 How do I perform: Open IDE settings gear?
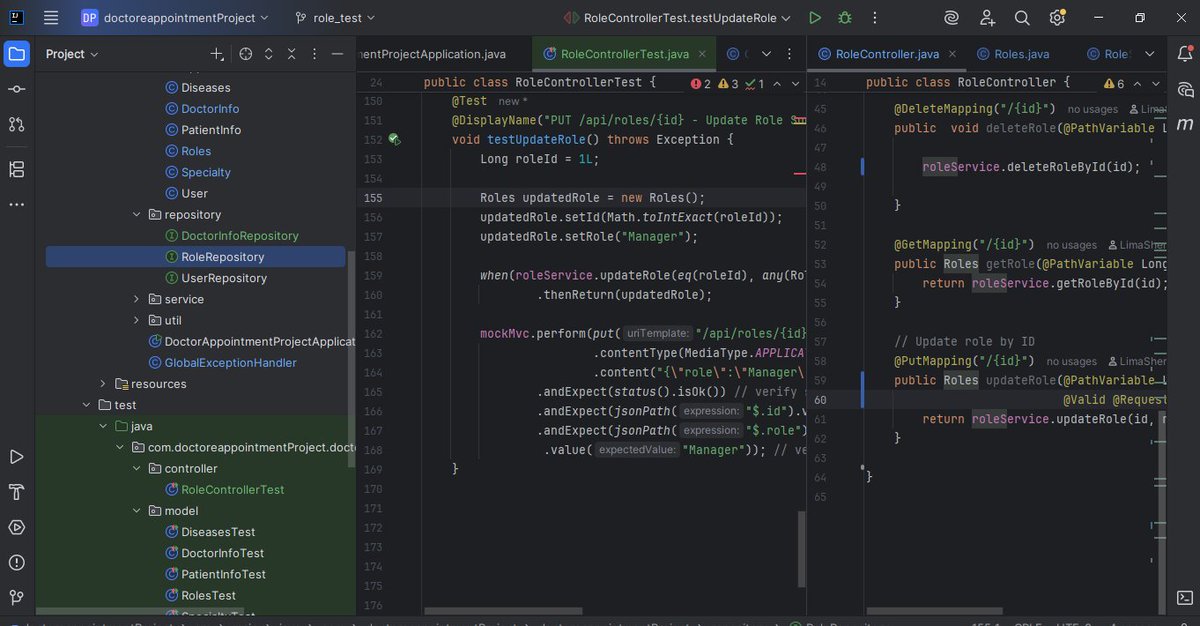1057,18
